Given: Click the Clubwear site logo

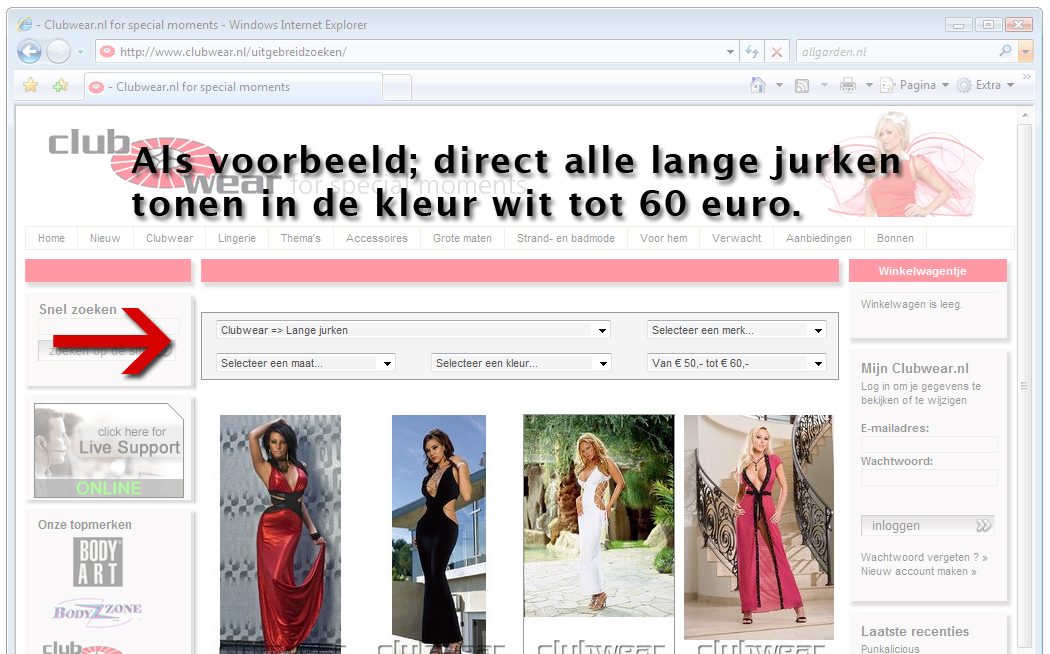Looking at the screenshot, I should pyautogui.click(x=165, y=161).
